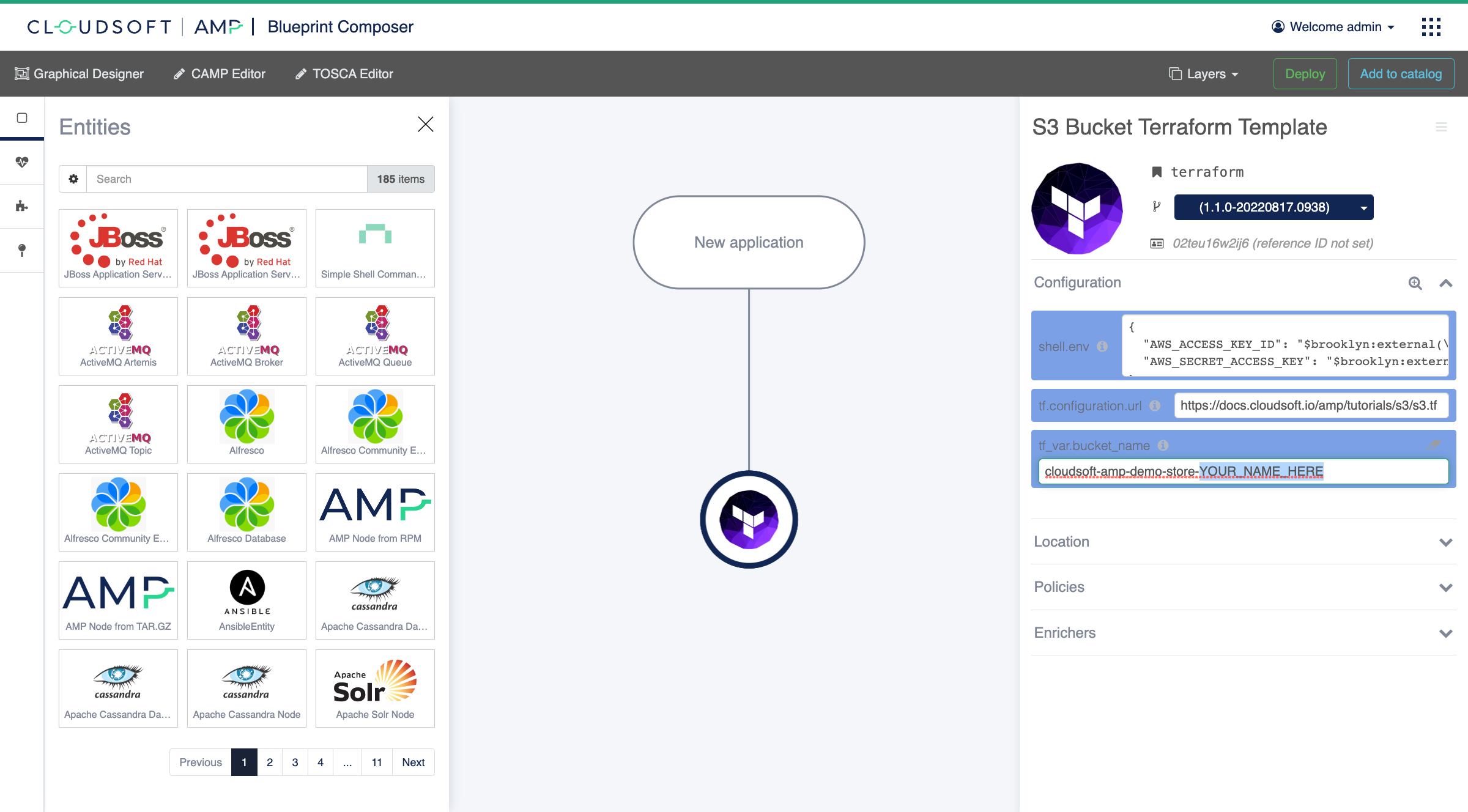Switch to TOSCA Editor tab
Viewport: 1468px width, 812px height.
[344, 74]
